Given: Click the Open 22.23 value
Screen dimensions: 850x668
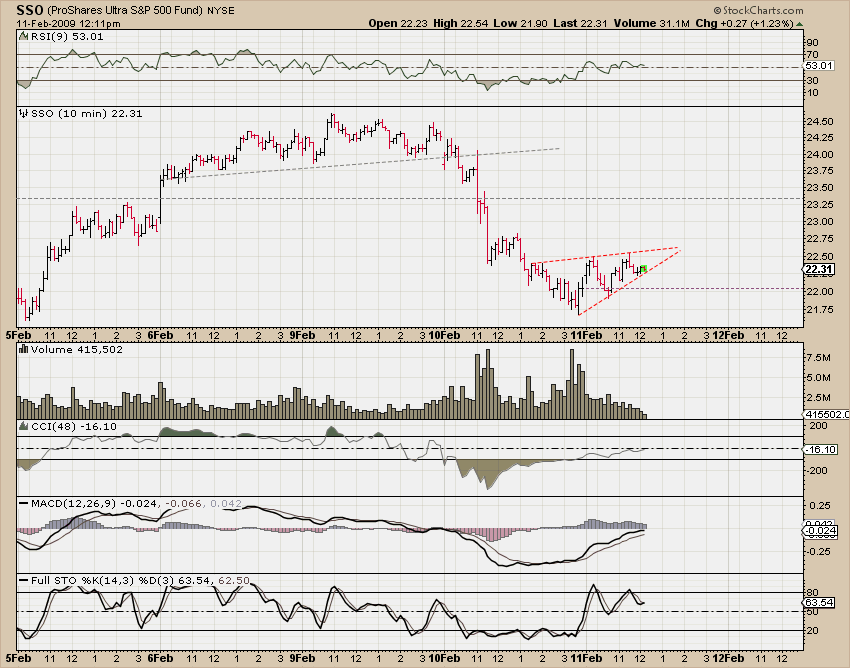Looking at the screenshot, I should (398, 23).
